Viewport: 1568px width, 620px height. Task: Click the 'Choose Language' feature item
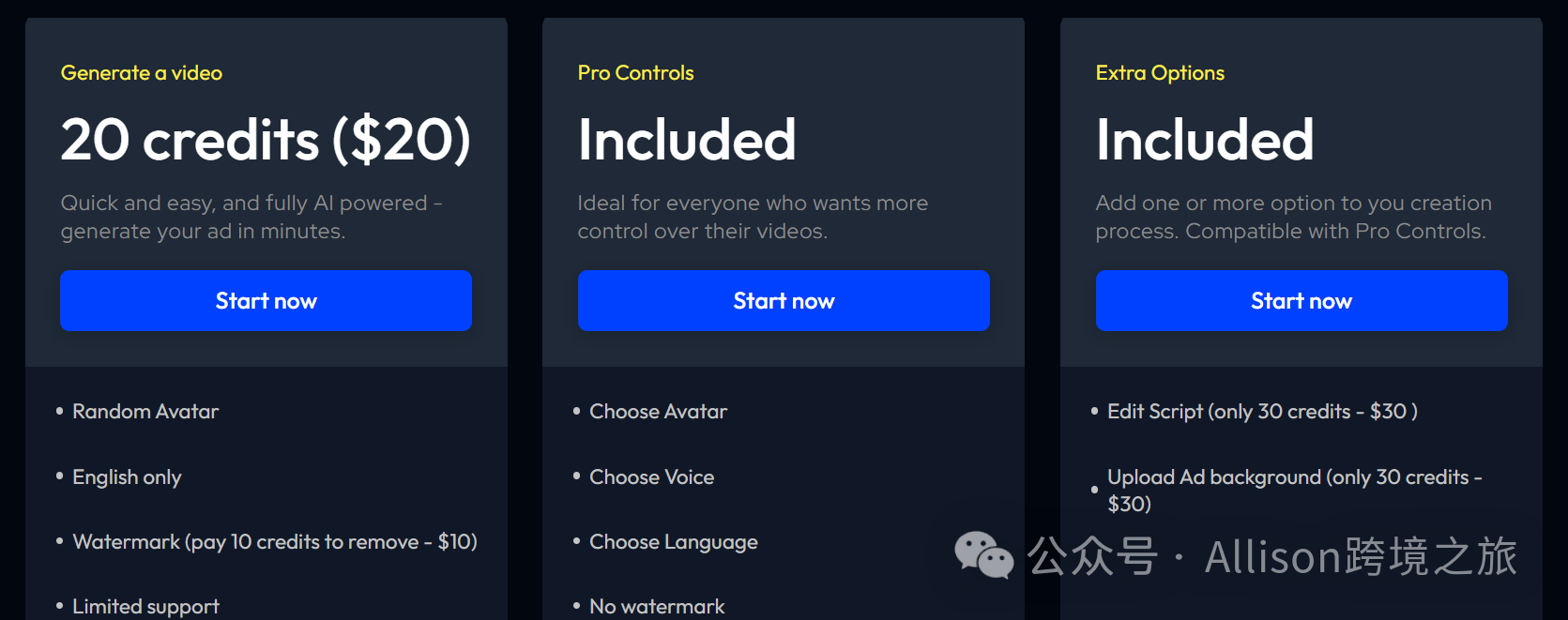[x=673, y=542]
